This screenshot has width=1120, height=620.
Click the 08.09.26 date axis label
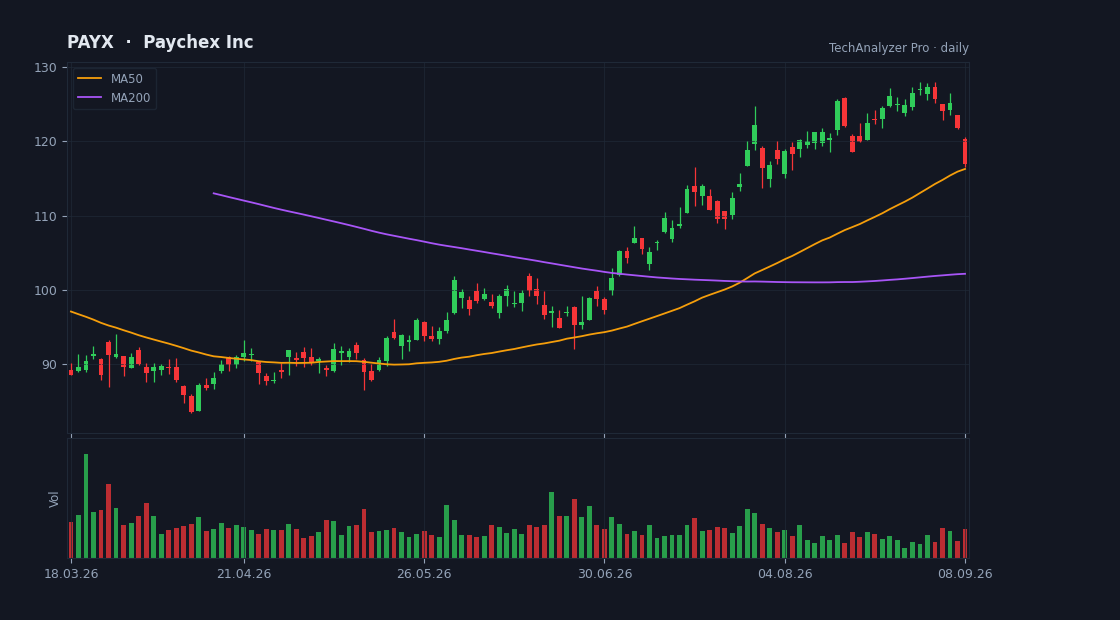[965, 574]
